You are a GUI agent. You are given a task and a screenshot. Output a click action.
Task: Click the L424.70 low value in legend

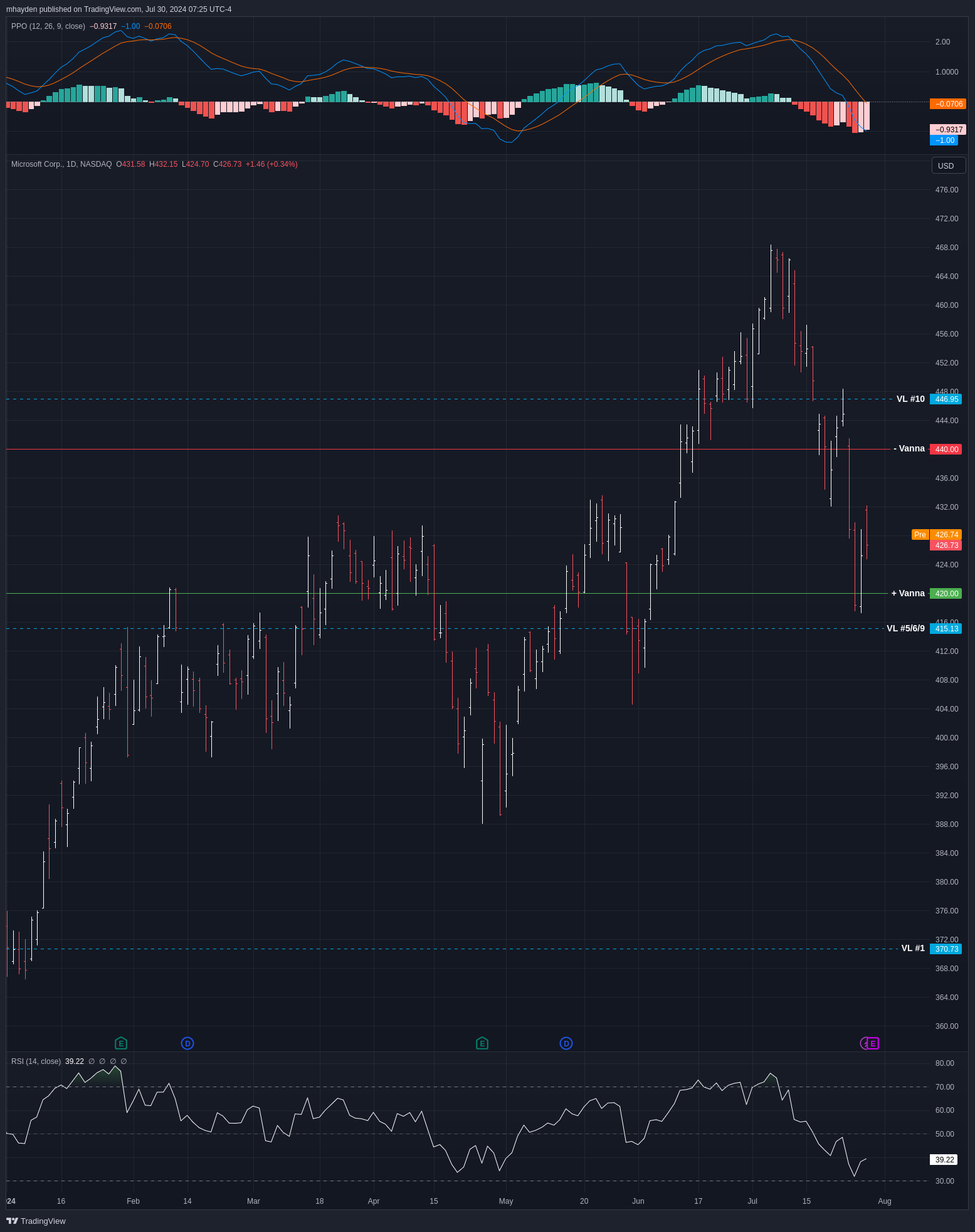(195, 164)
